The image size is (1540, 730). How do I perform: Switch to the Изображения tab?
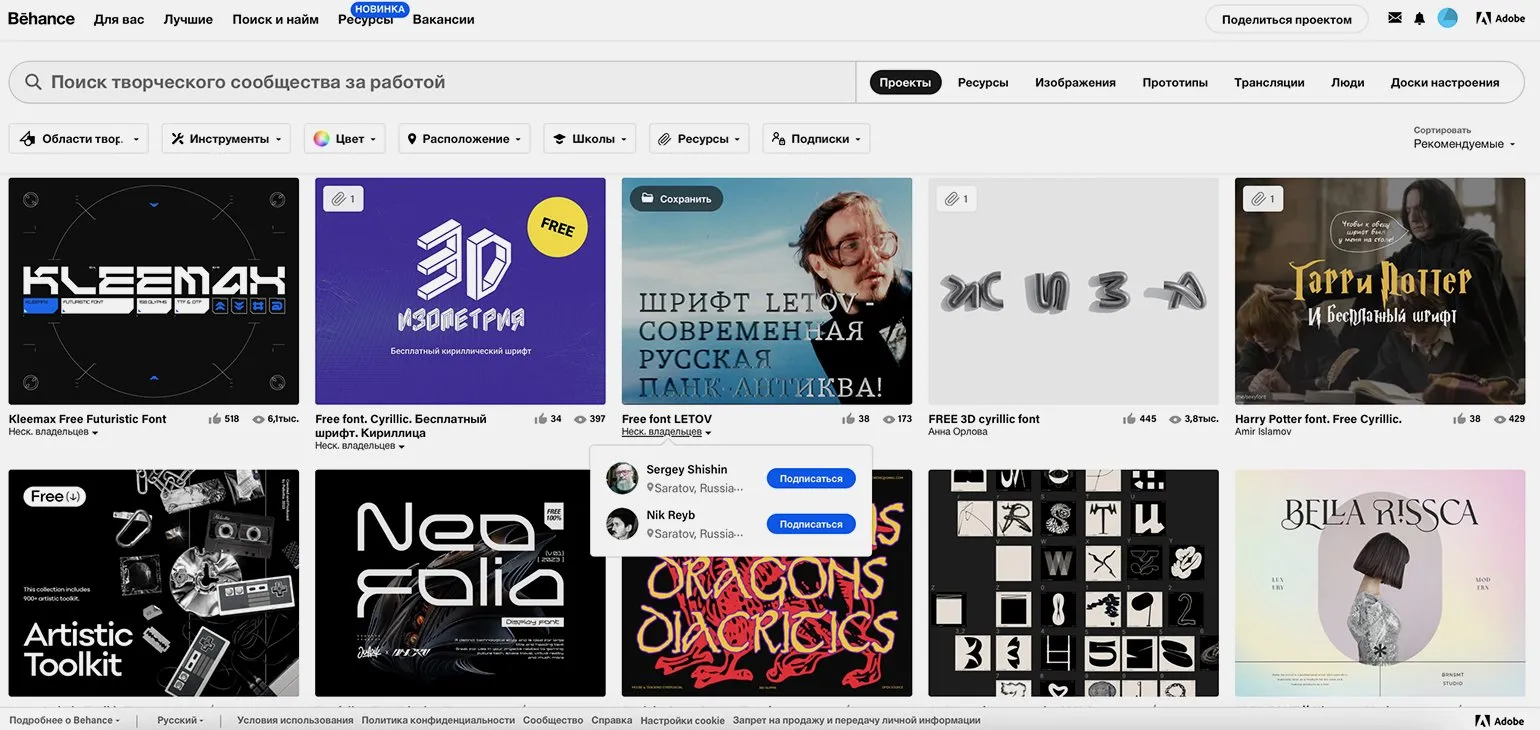point(1075,82)
